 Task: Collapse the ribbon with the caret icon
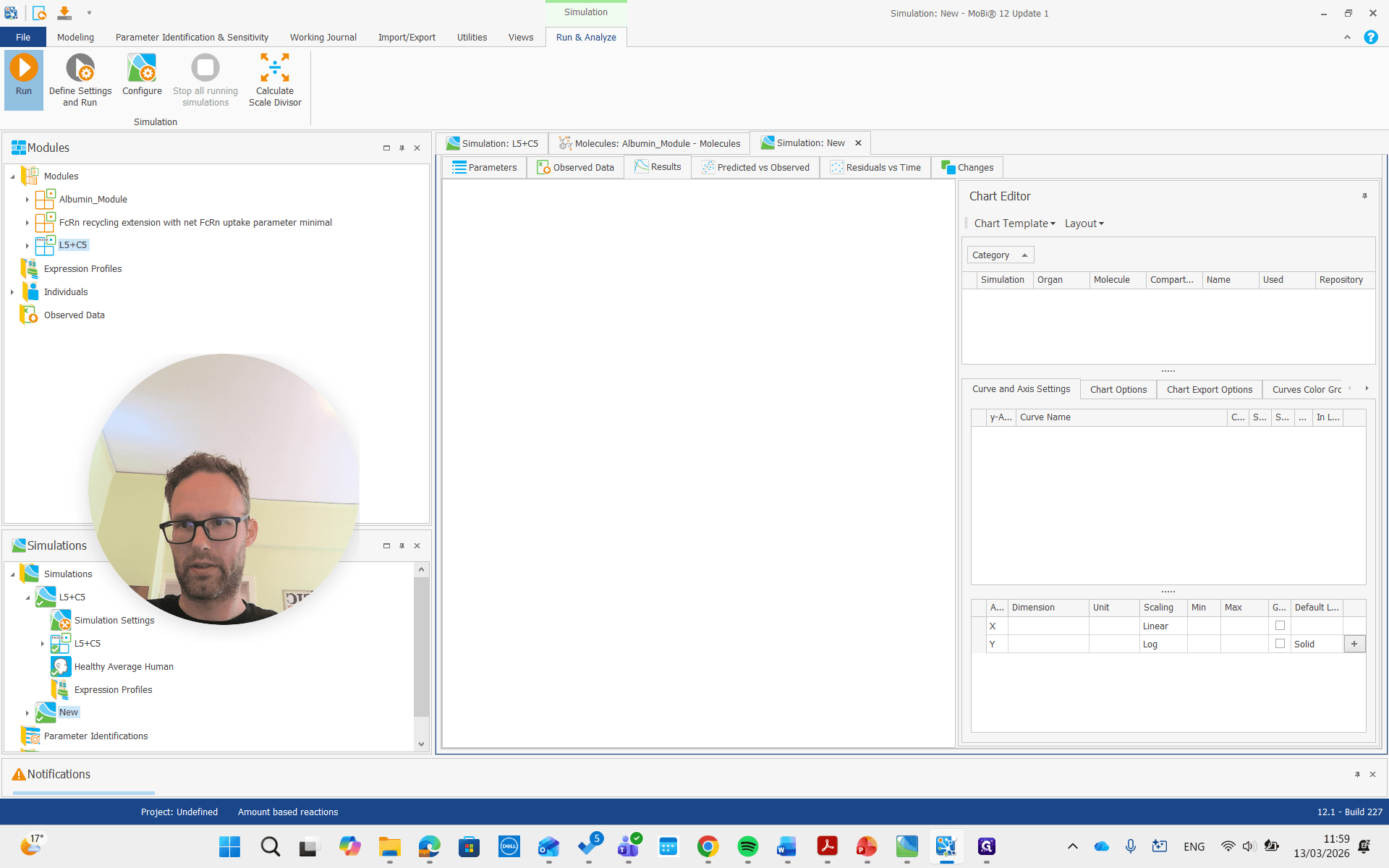pyautogui.click(x=1347, y=37)
